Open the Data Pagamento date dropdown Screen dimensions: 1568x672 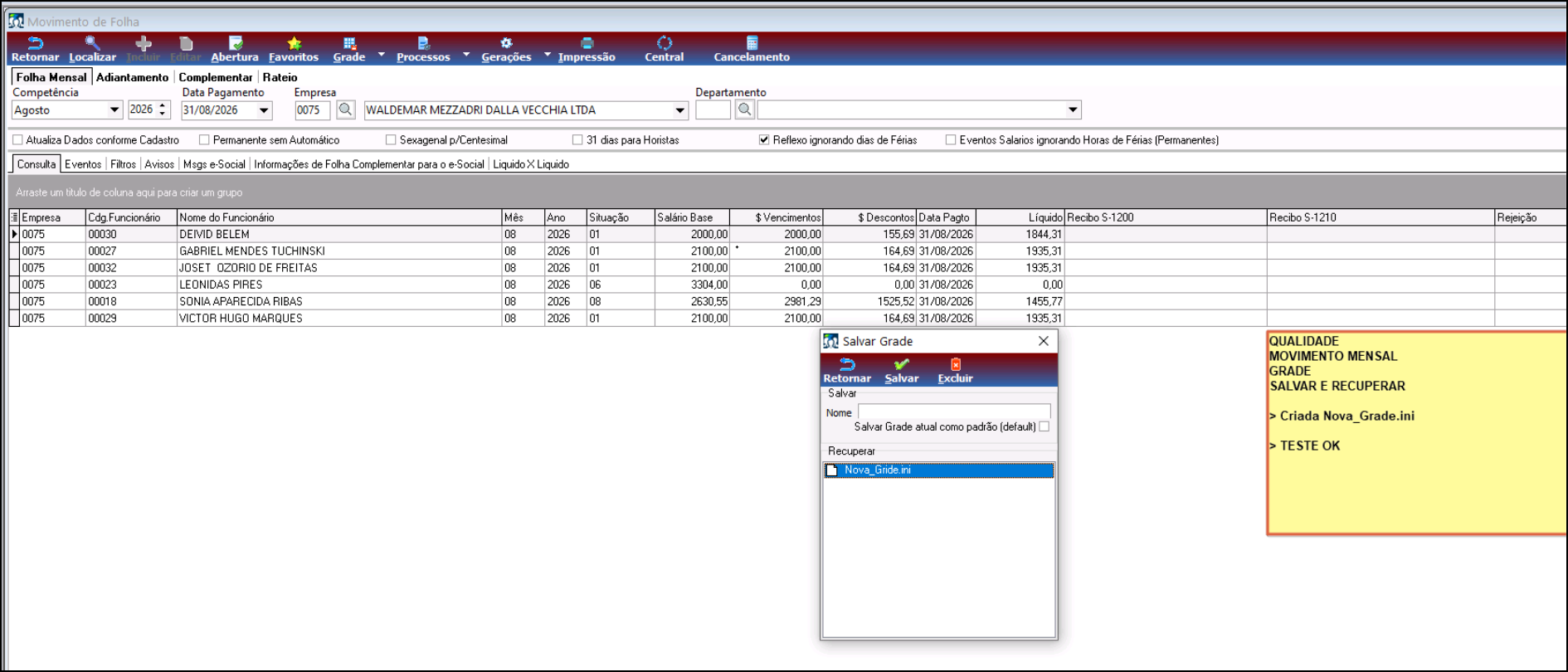point(264,110)
